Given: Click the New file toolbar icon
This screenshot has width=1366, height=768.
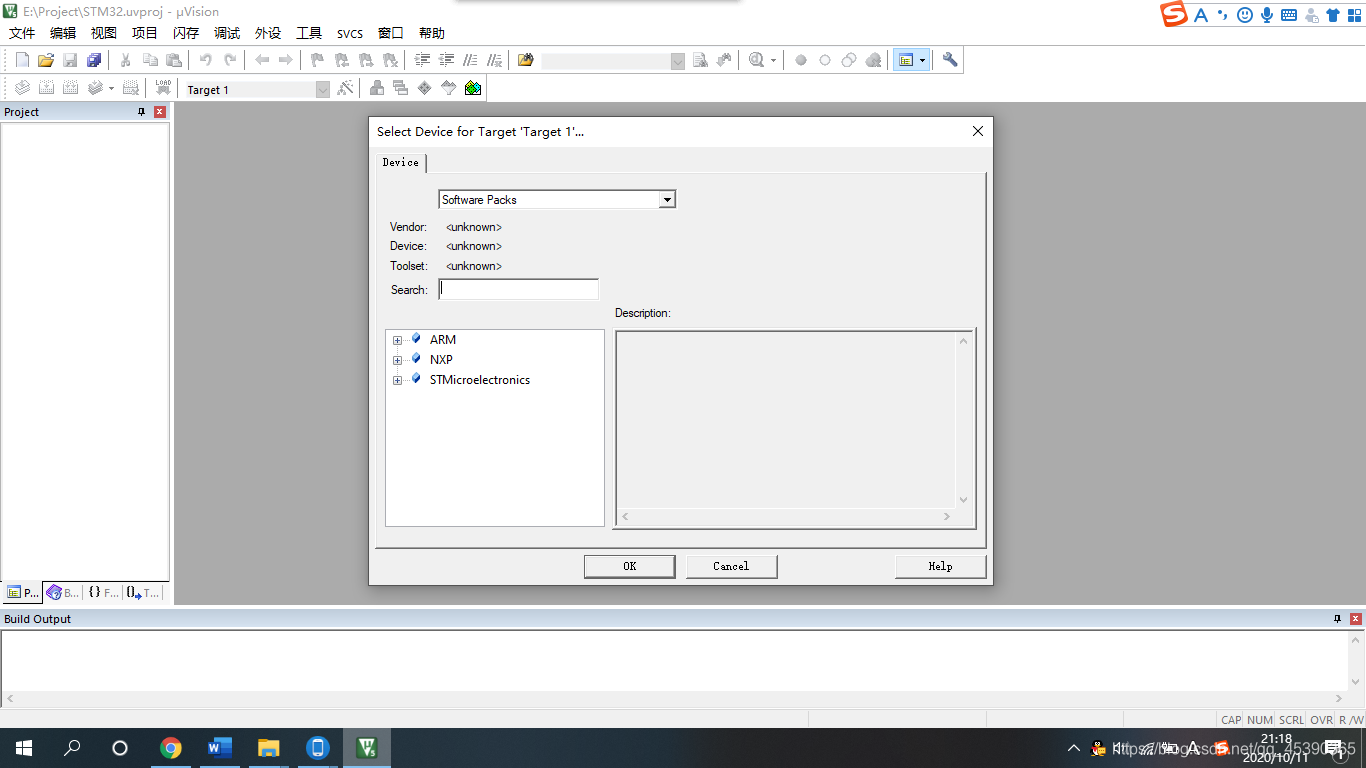Looking at the screenshot, I should tap(22, 60).
